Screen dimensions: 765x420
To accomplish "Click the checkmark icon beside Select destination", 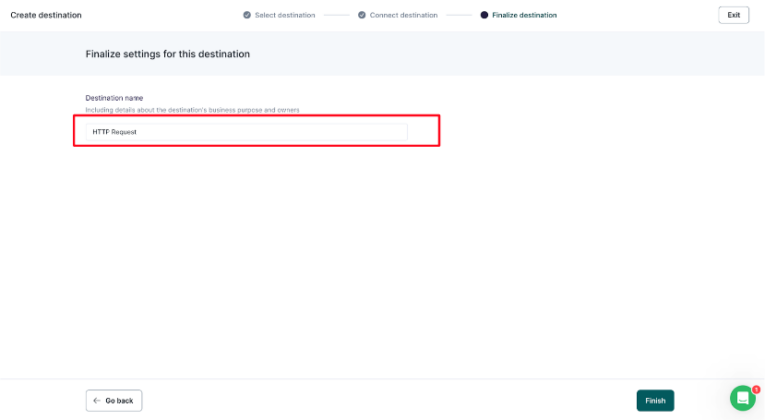I will (247, 15).
